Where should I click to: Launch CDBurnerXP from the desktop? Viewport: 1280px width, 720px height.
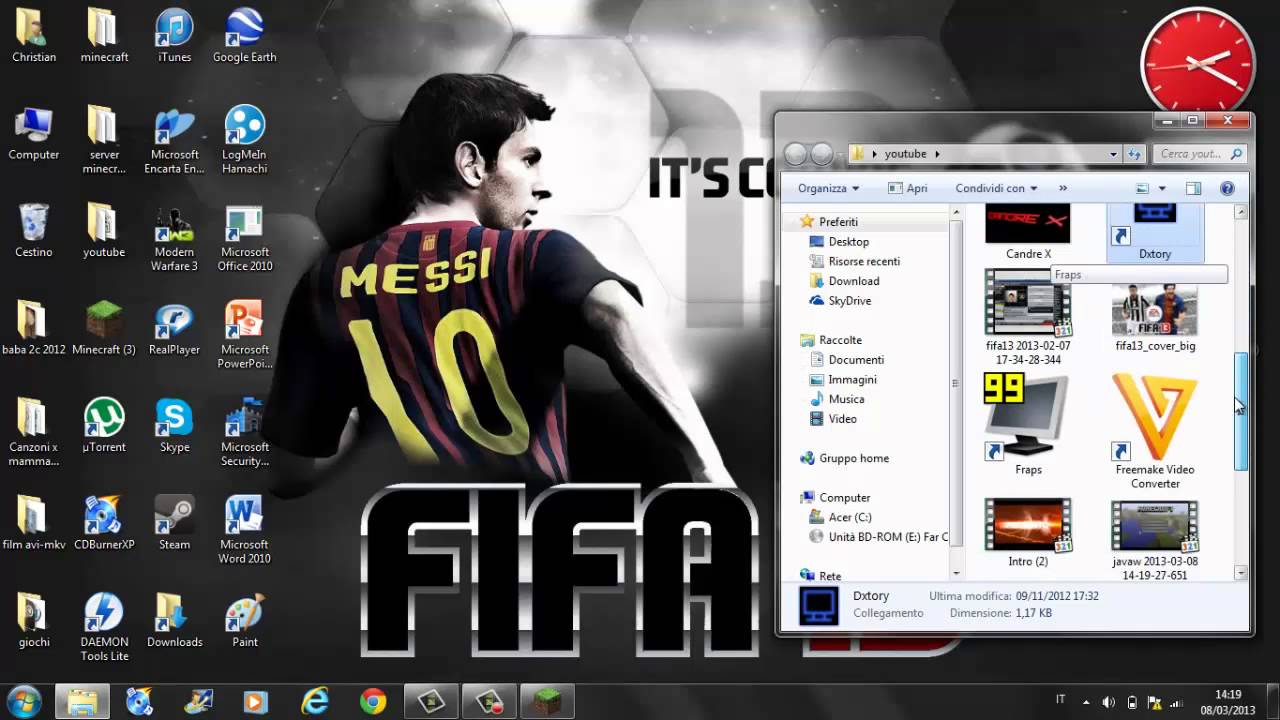pyautogui.click(x=104, y=523)
